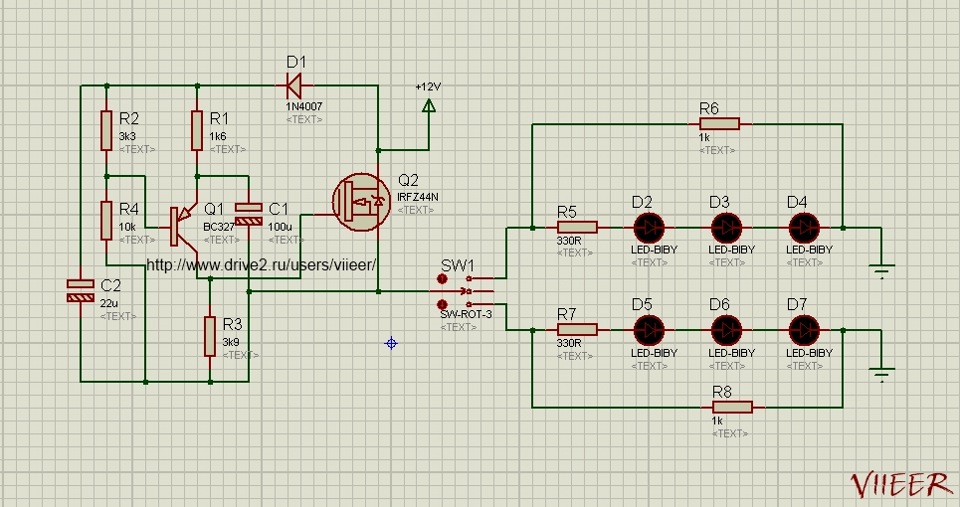Screen dimensions: 960x507
Task: Click the blue origin crosshair marker
Action: [x=391, y=343]
